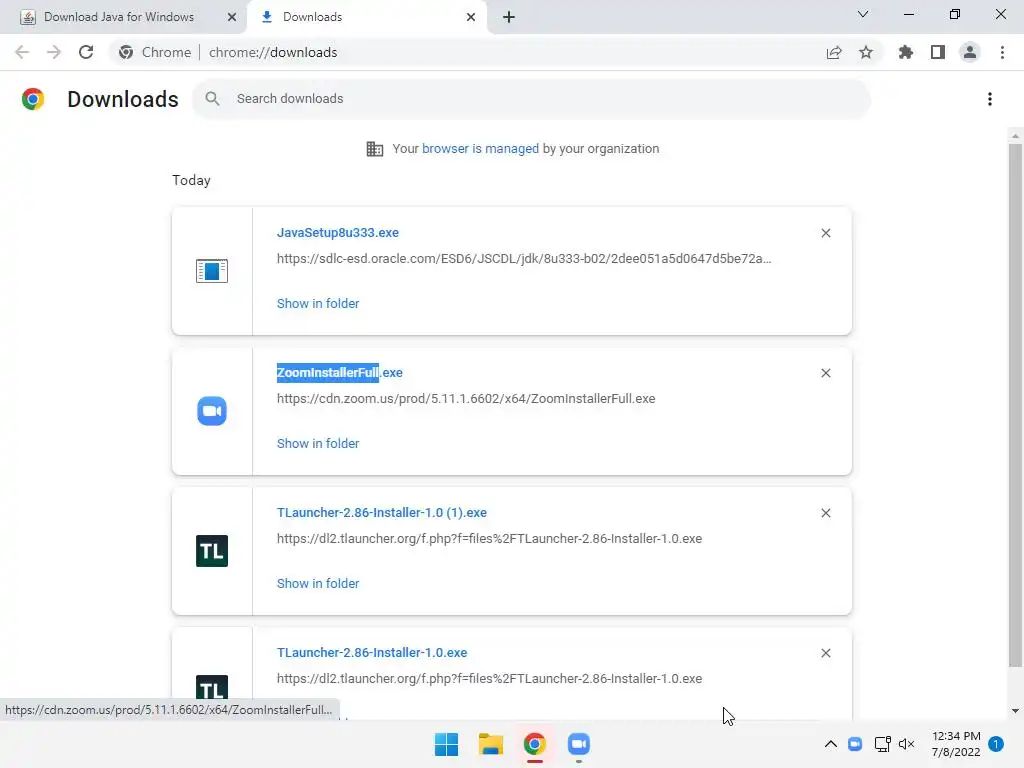Open the browser is managed link
1024x768 pixels.
click(x=481, y=149)
